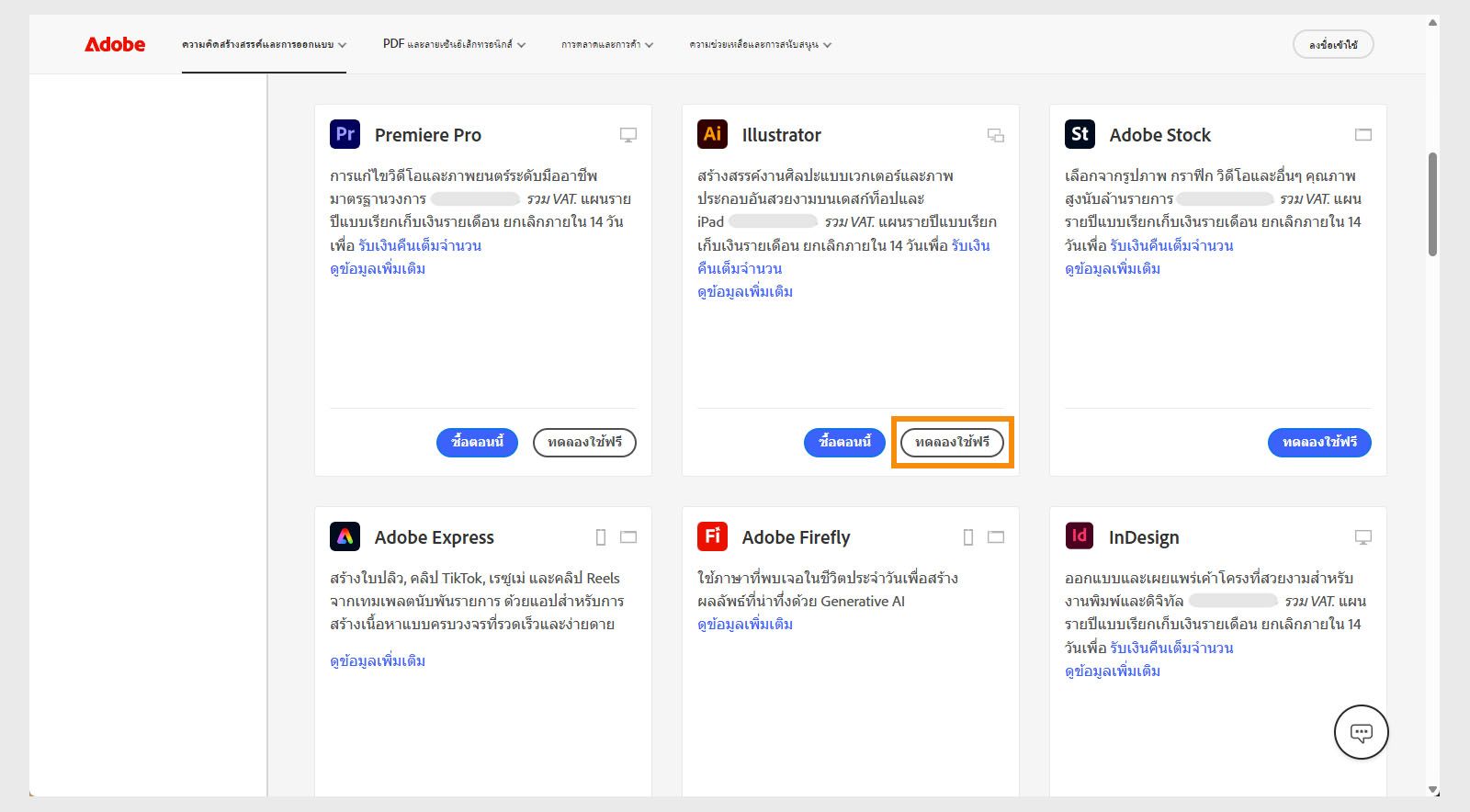Click the InDesign Id app icon
Screen dimensions: 1470x812
pyautogui.click(x=1080, y=536)
